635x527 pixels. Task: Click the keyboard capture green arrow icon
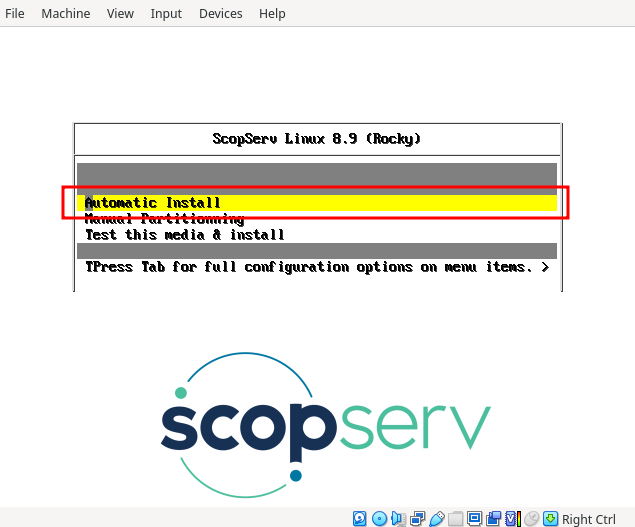[x=550, y=518]
